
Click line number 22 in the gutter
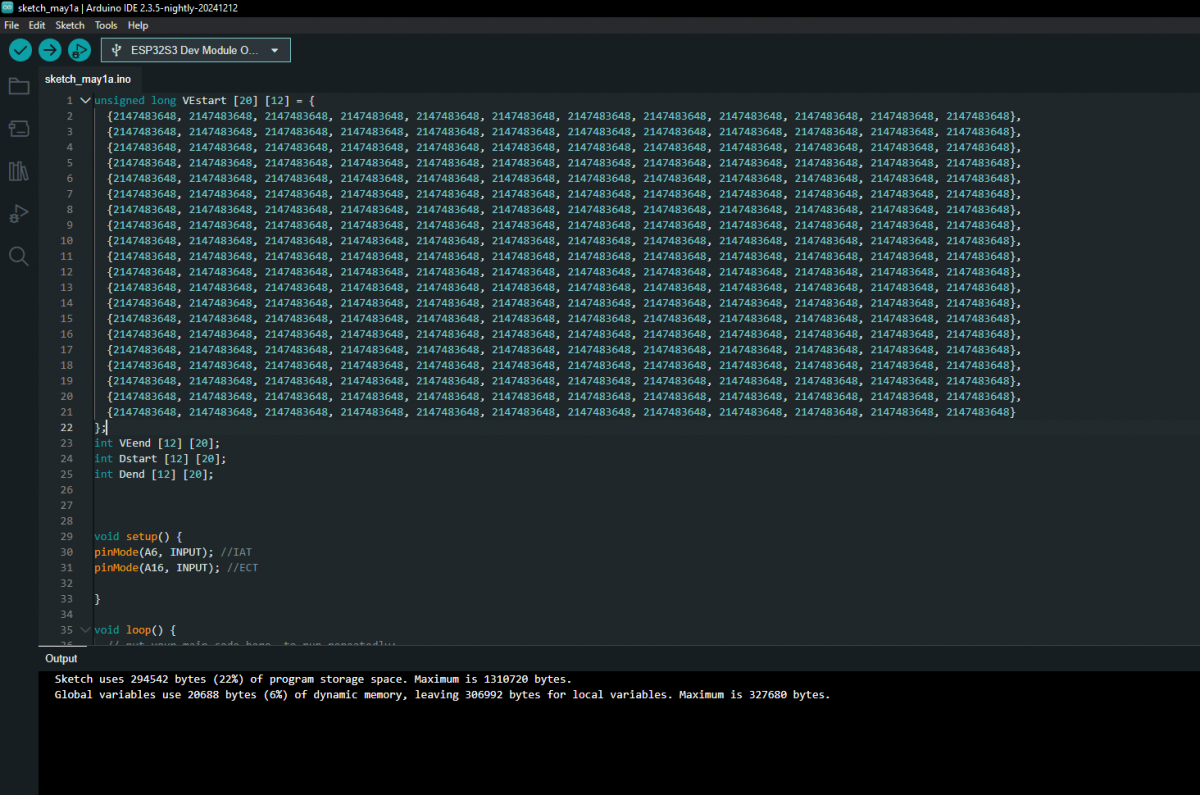click(x=66, y=428)
